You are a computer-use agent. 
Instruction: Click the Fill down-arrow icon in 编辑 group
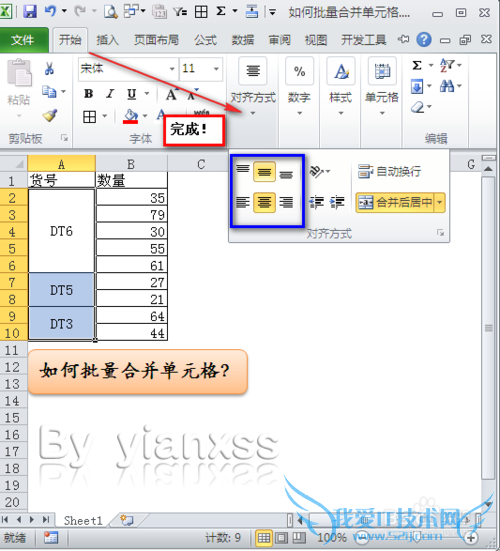pyautogui.click(x=417, y=86)
